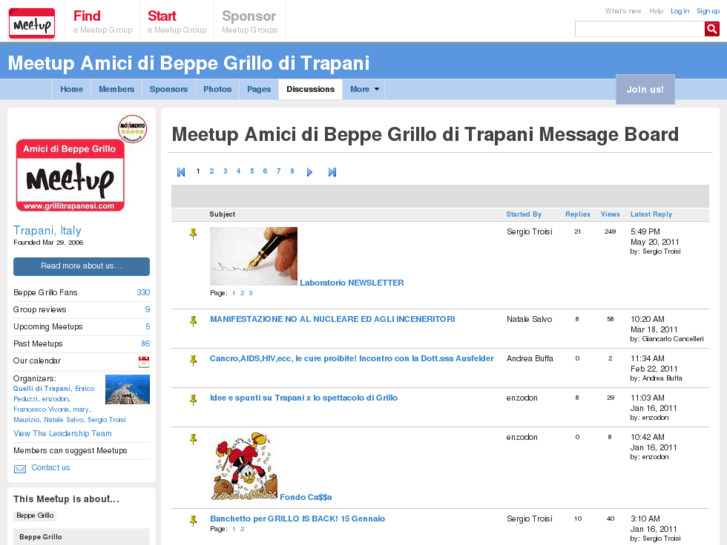Open the Laboratorio NEWSLETTER thread
This screenshot has width=727, height=545.
[351, 282]
